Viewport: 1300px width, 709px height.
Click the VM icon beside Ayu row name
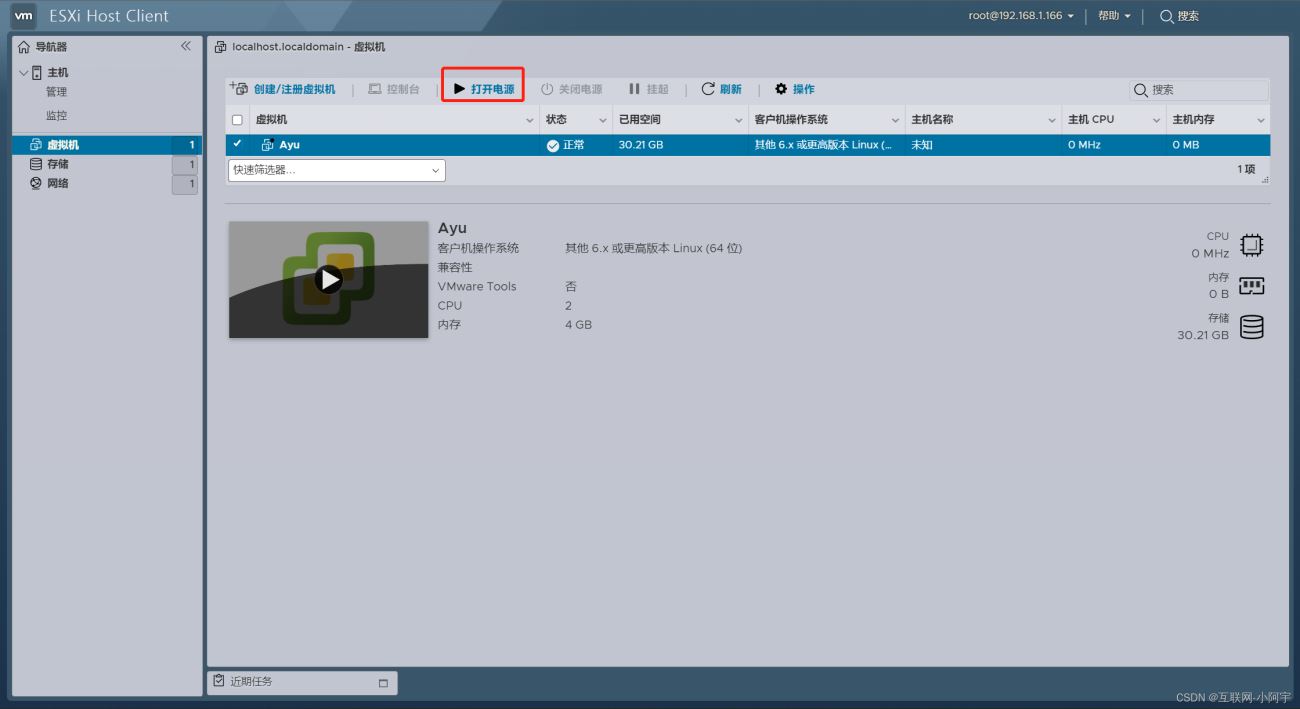267,145
